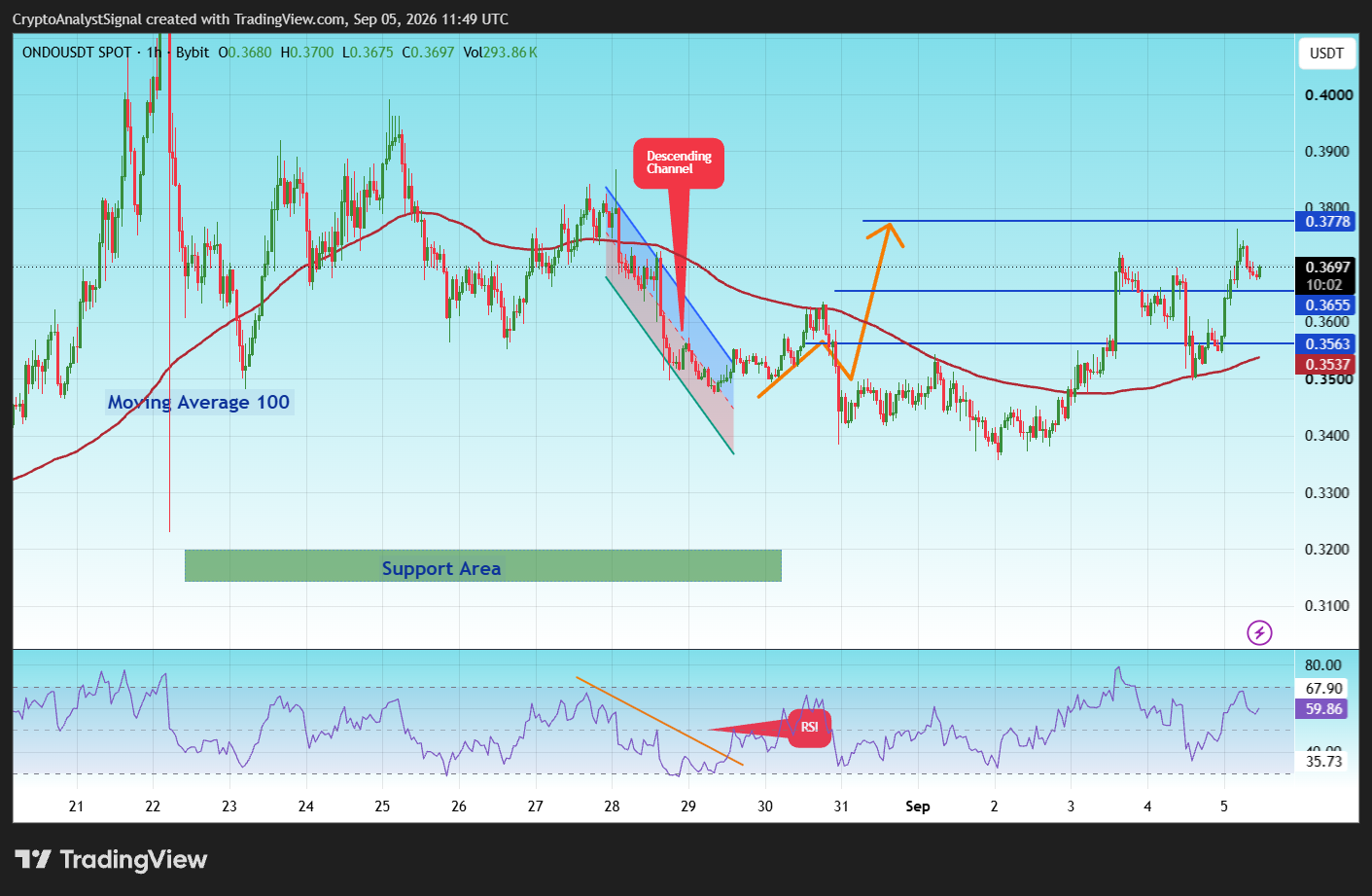Screen dimensions: 1372x896
Task: Click the 0.3100 price axis label
Action: 1328,606
